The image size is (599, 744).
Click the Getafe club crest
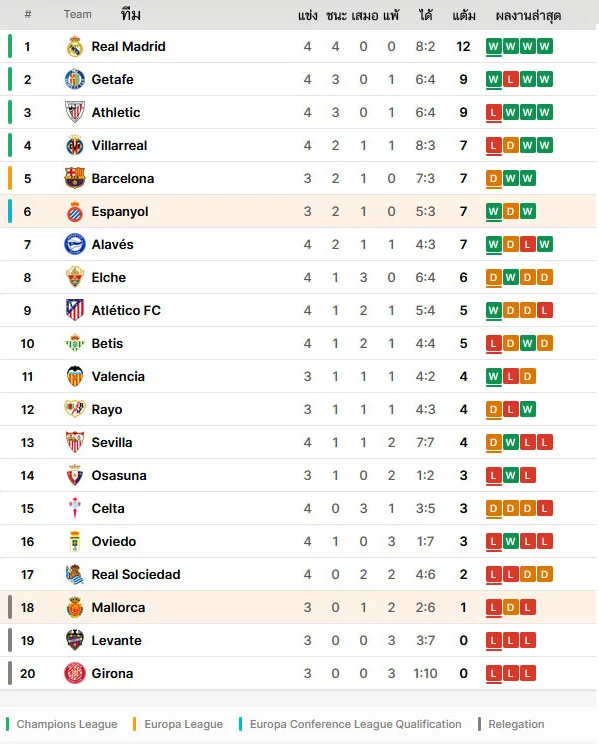[x=75, y=79]
